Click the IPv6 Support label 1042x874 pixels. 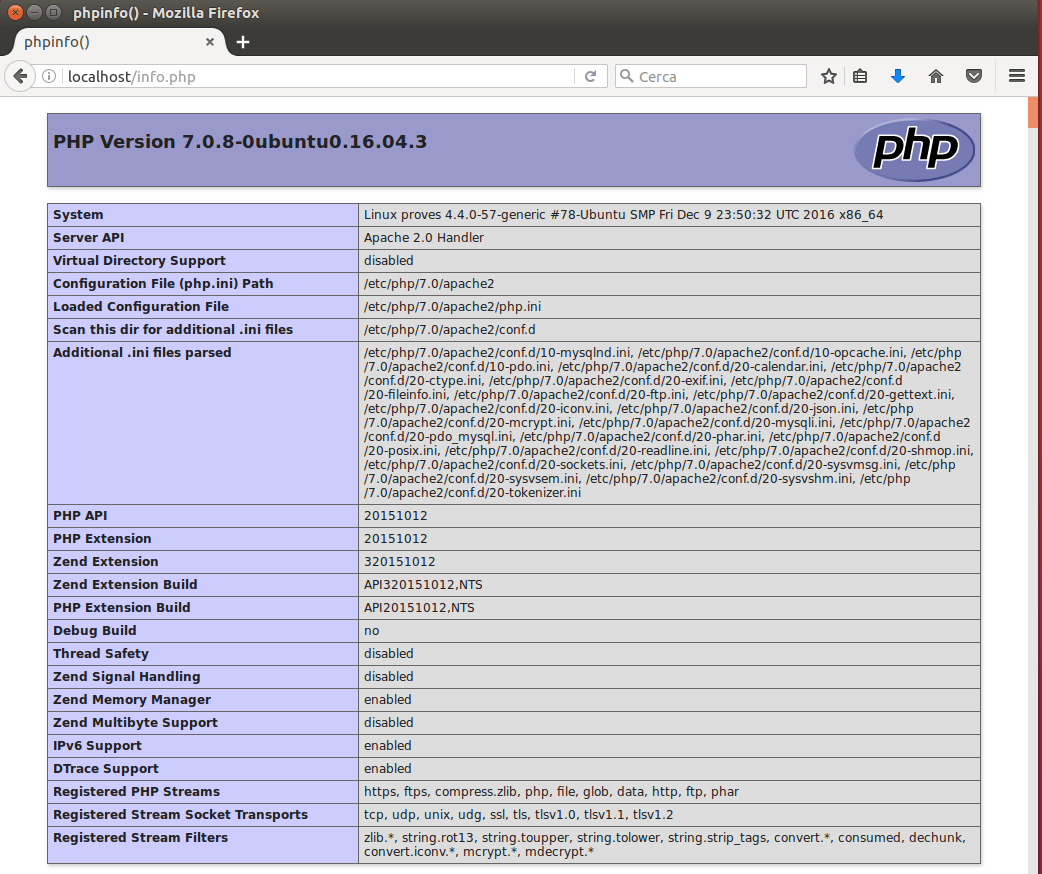(98, 746)
